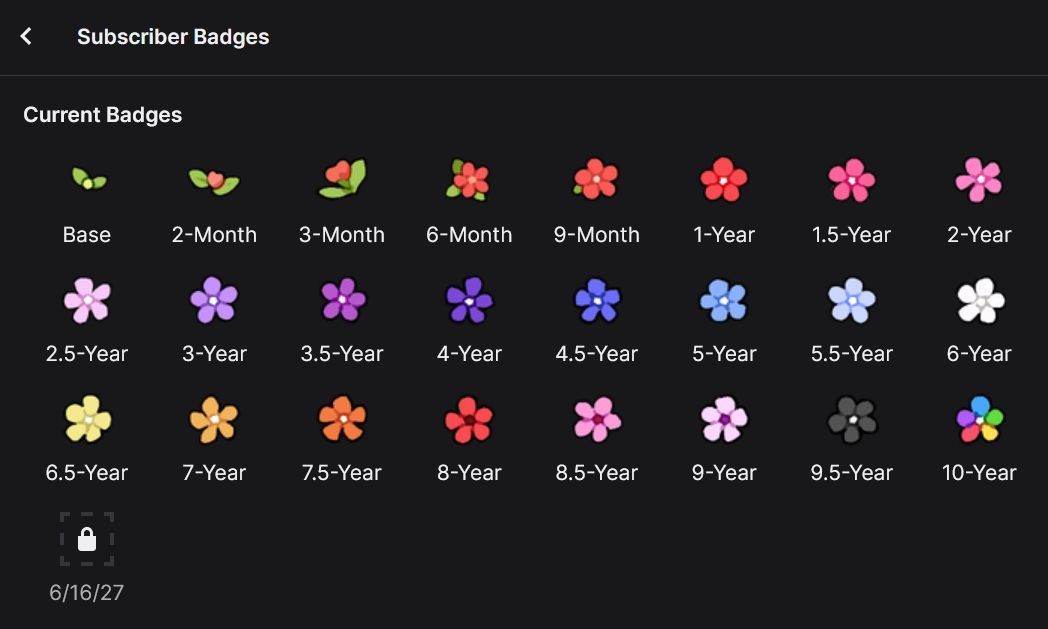1048x629 pixels.
Task: Pick the 9-Month red flower badge
Action: click(596, 179)
